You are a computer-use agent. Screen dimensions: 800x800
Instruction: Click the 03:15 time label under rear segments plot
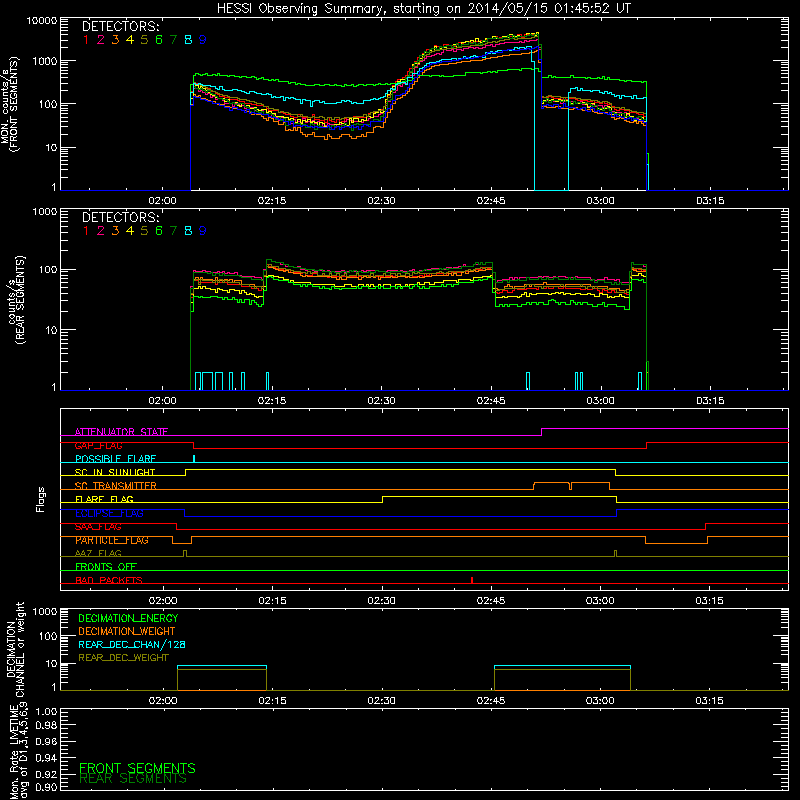pos(710,401)
